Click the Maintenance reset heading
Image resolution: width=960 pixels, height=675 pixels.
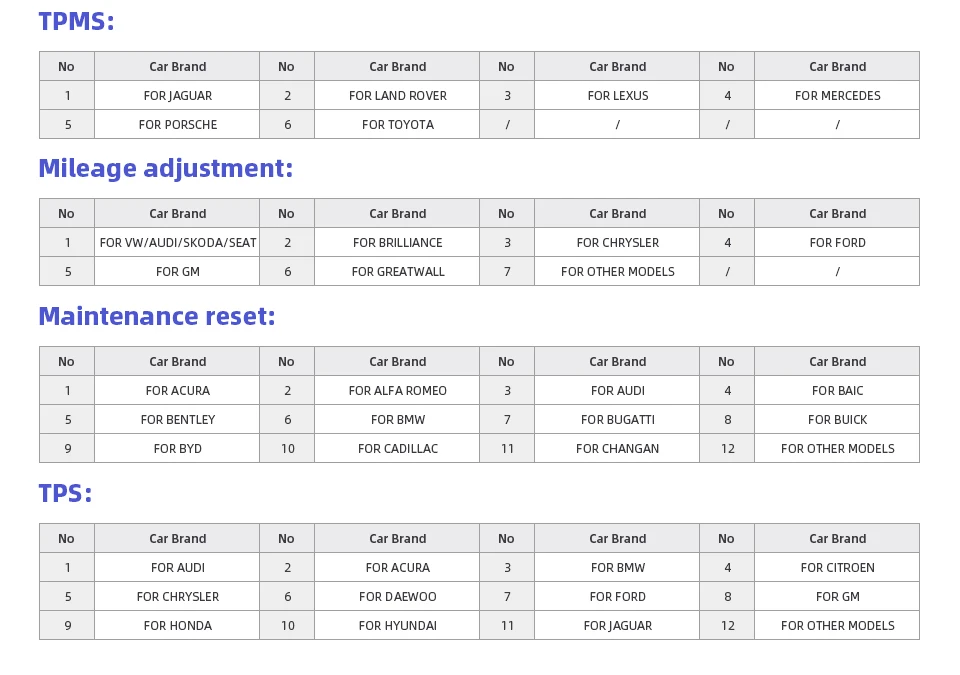pyautogui.click(x=157, y=316)
